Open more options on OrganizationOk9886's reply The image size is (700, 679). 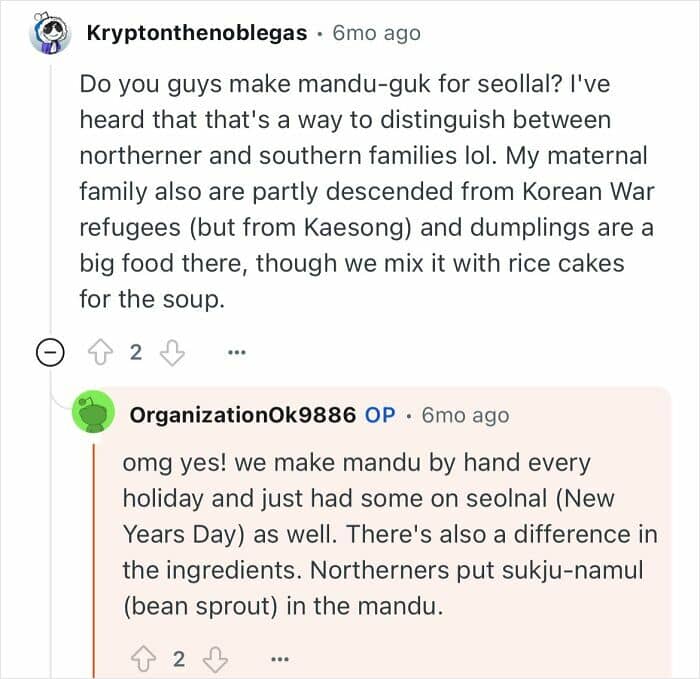click(x=280, y=659)
